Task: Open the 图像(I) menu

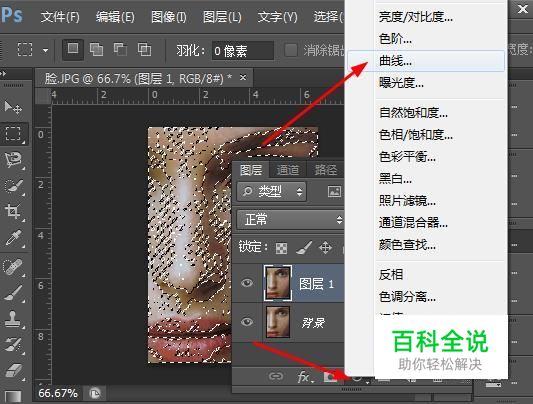Action: (169, 17)
